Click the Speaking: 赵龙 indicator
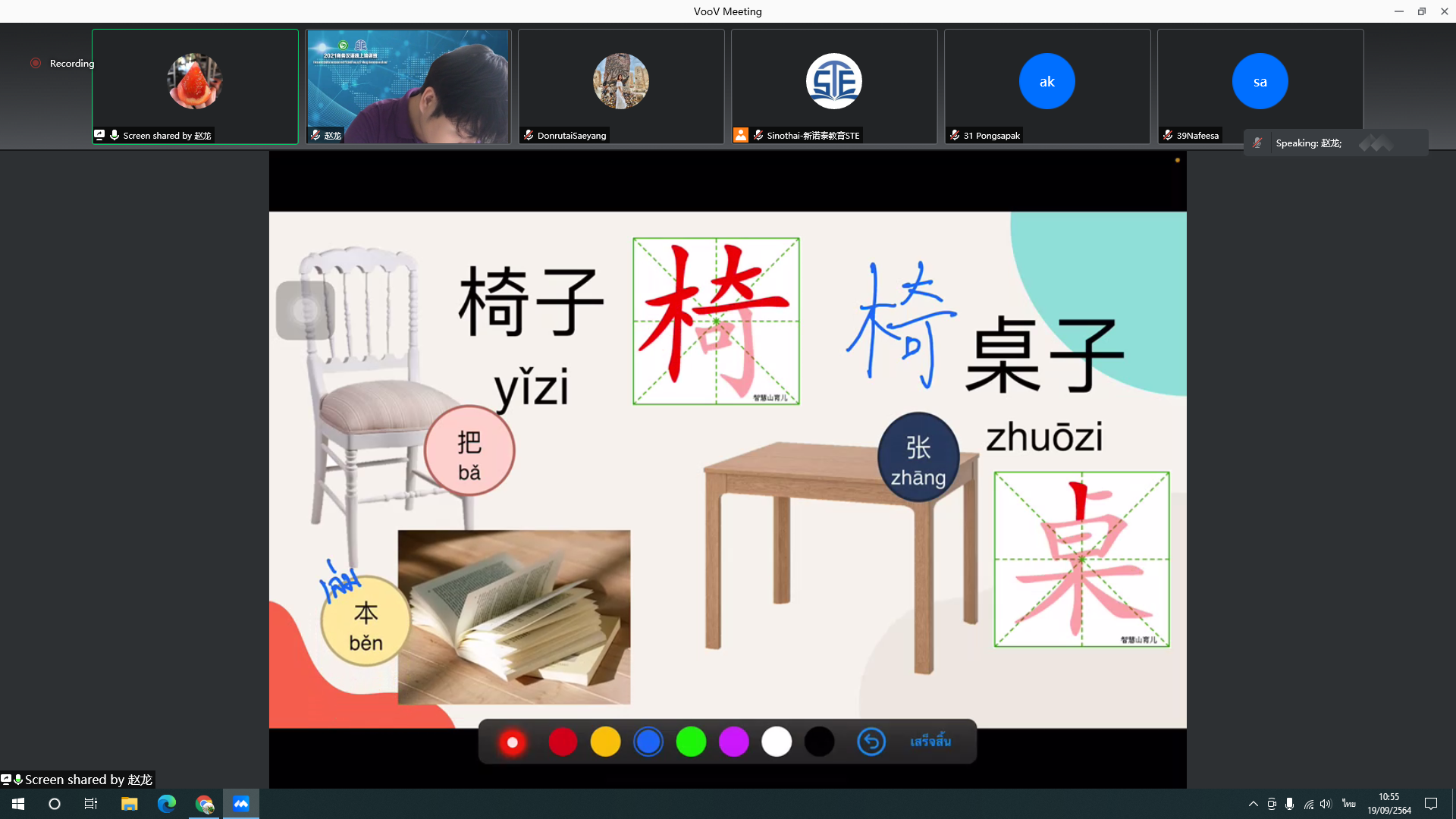Screen dimensions: 1456x819 (x=1335, y=143)
